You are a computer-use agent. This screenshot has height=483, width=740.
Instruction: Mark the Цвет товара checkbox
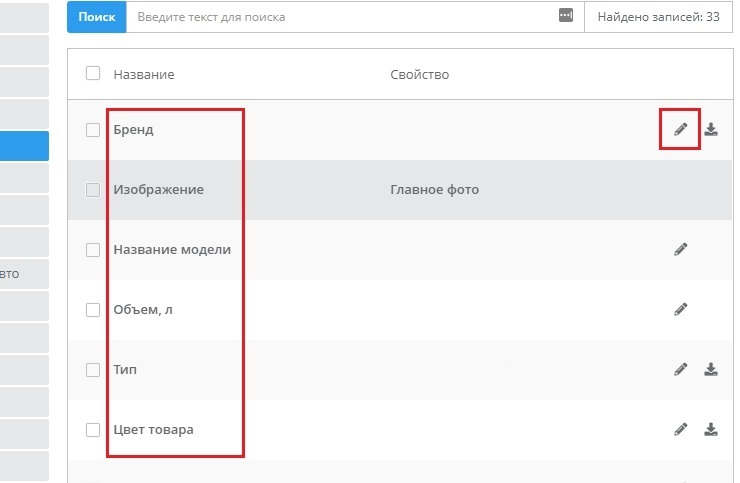pyautogui.click(x=93, y=429)
